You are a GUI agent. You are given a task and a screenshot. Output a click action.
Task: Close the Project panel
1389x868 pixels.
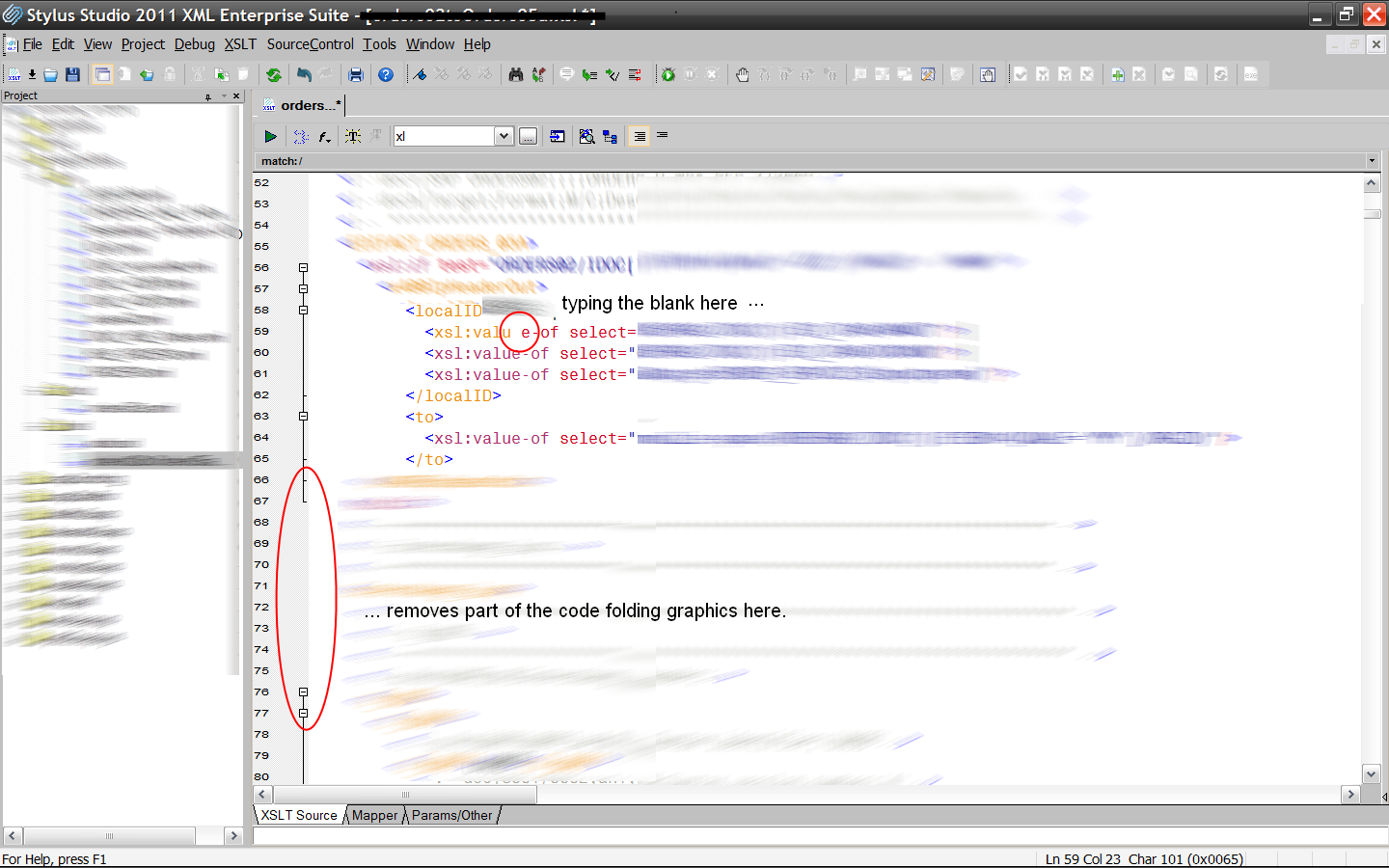tap(236, 96)
